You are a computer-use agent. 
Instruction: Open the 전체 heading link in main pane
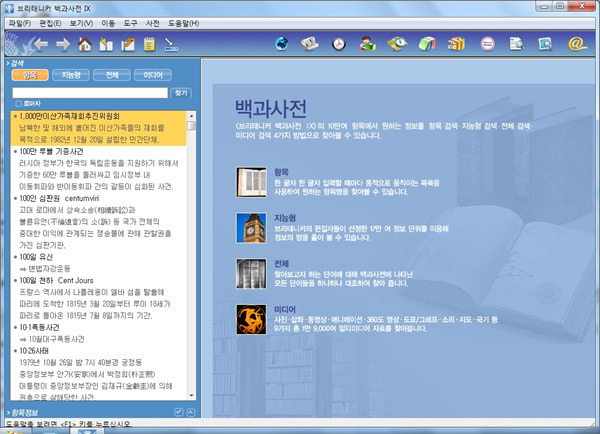[x=282, y=264]
